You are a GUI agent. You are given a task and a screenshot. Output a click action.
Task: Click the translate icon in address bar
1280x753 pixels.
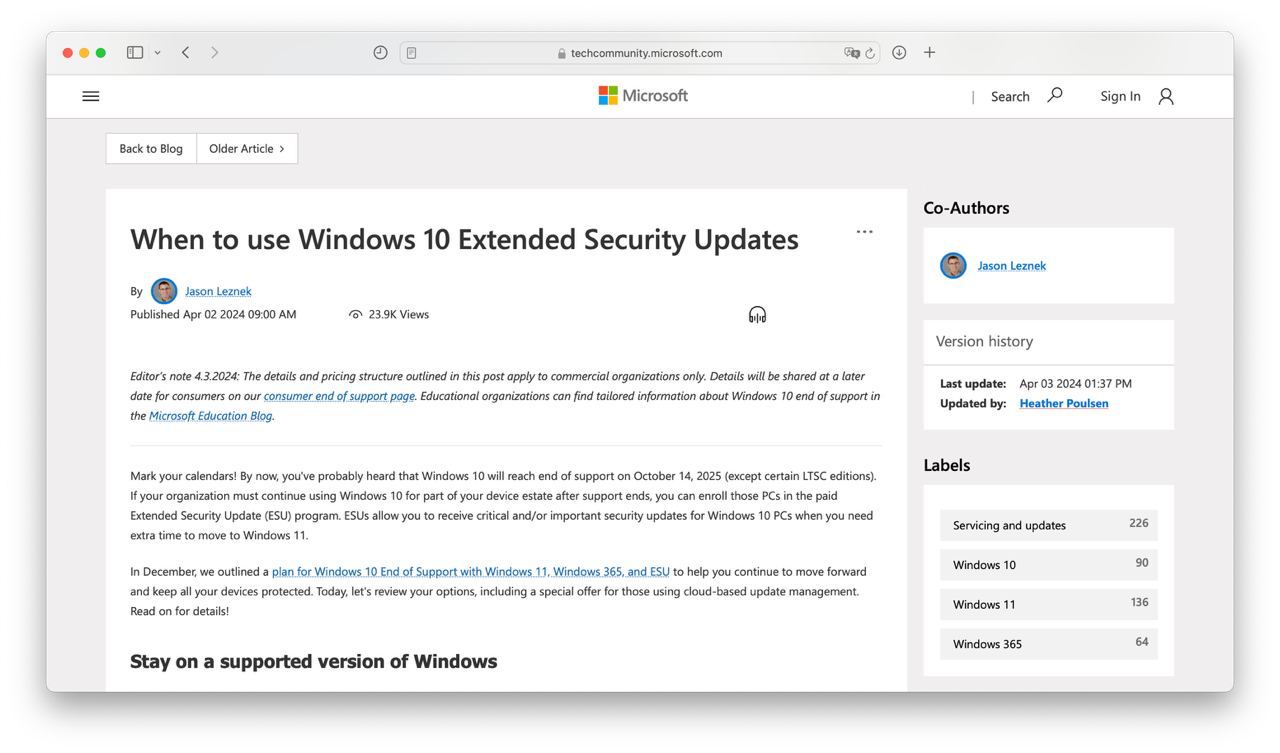point(851,53)
